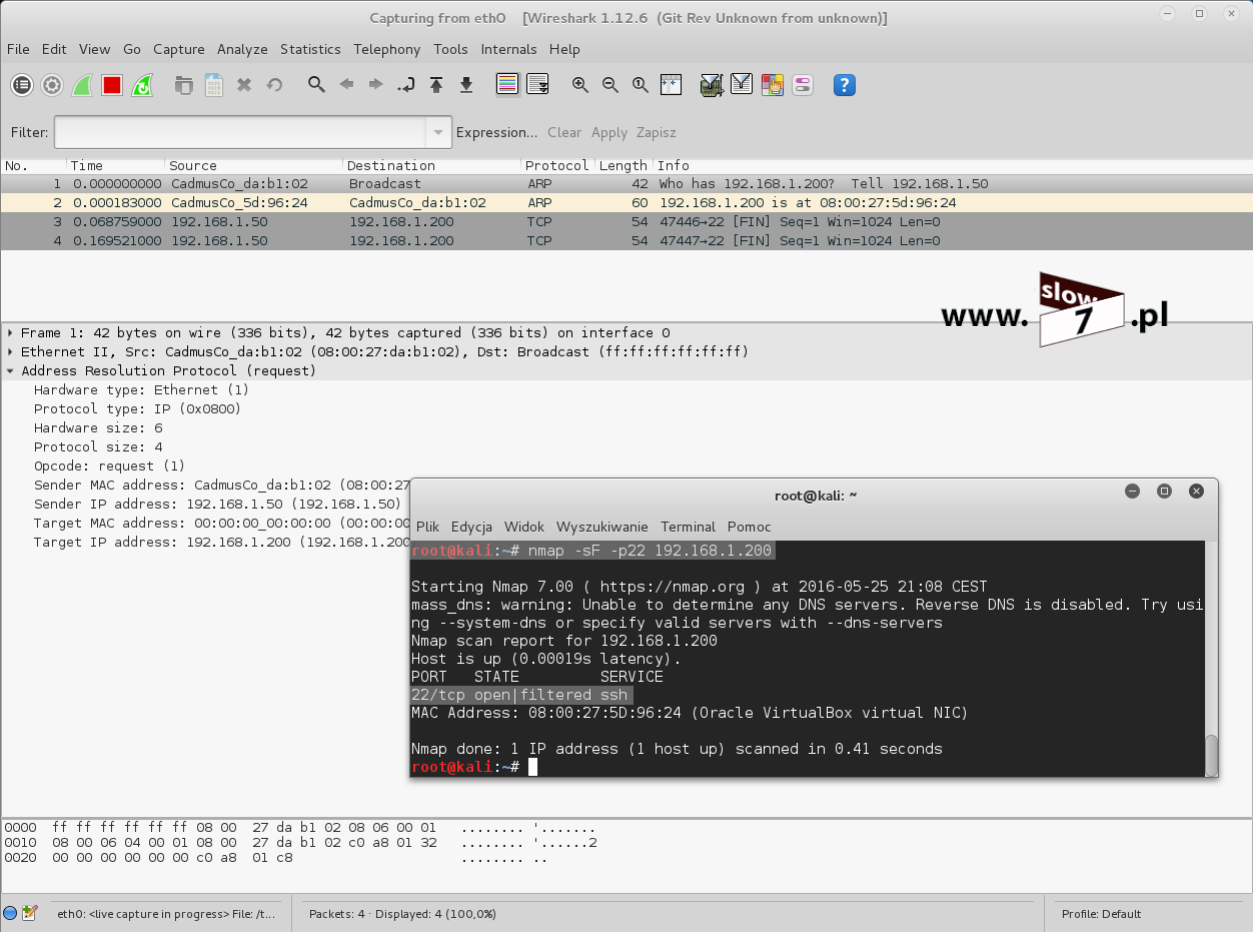Viewport: 1253px width, 932px height.
Task: Click the terminal window's vertical scrollbar
Action: [x=1212, y=658]
